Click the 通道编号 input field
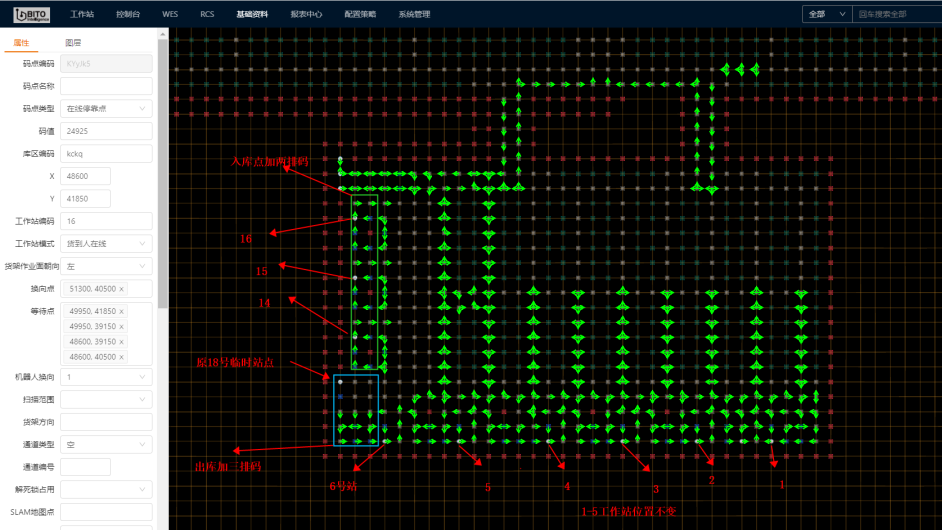This screenshot has width=942, height=530. (85, 467)
